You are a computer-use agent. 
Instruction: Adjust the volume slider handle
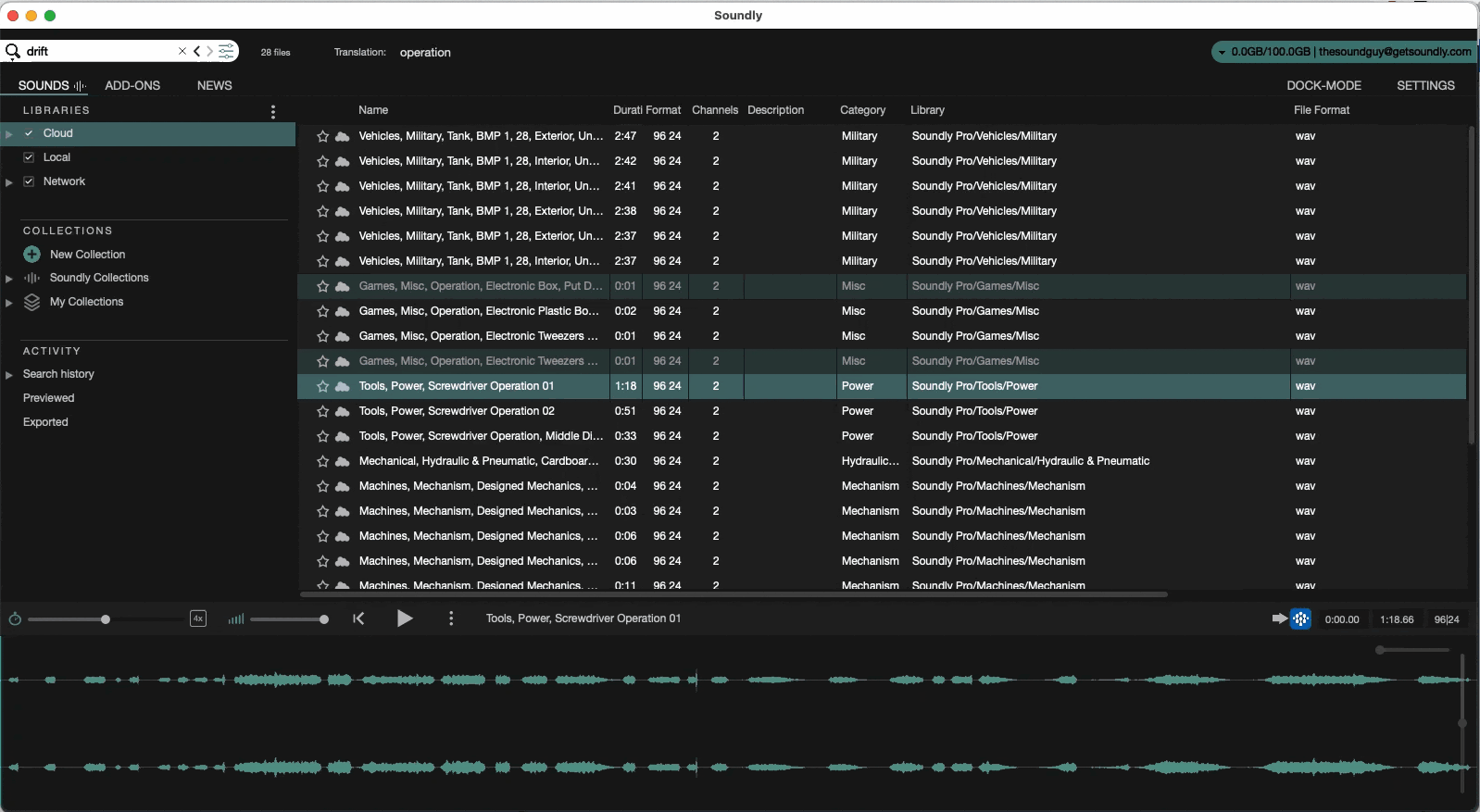(324, 619)
